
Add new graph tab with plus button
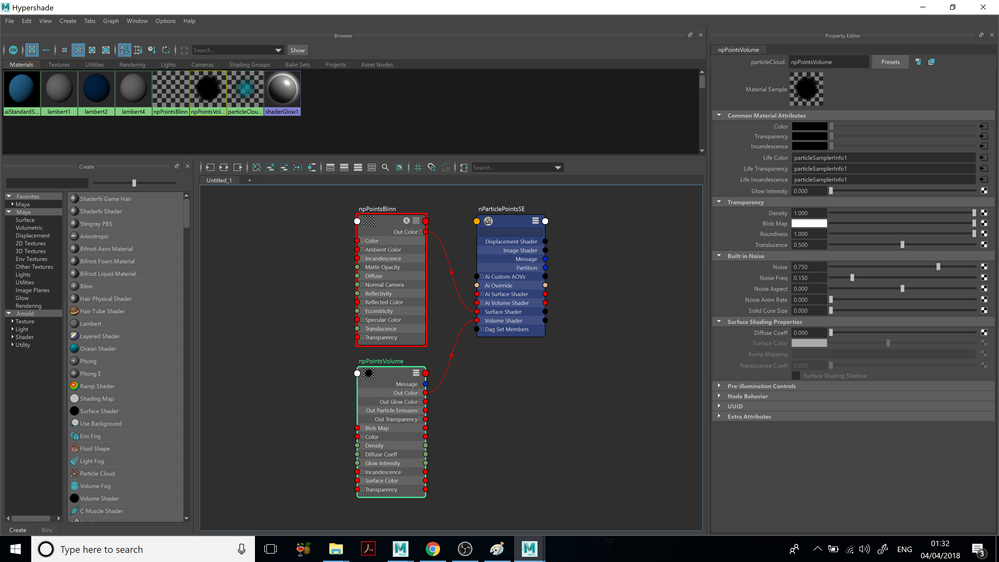click(x=249, y=180)
